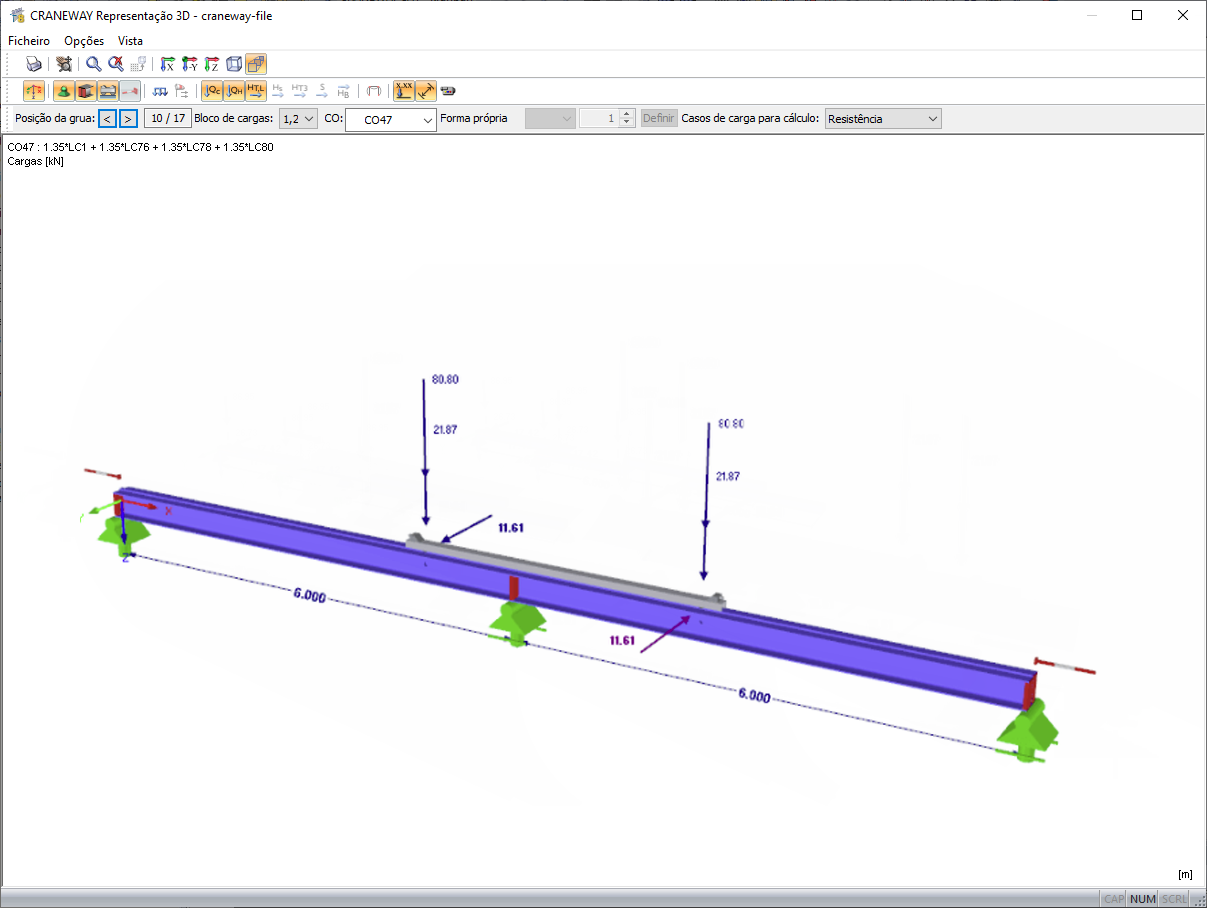Click the Cargas [kN] label
The height and width of the screenshot is (908, 1207).
tap(35, 161)
